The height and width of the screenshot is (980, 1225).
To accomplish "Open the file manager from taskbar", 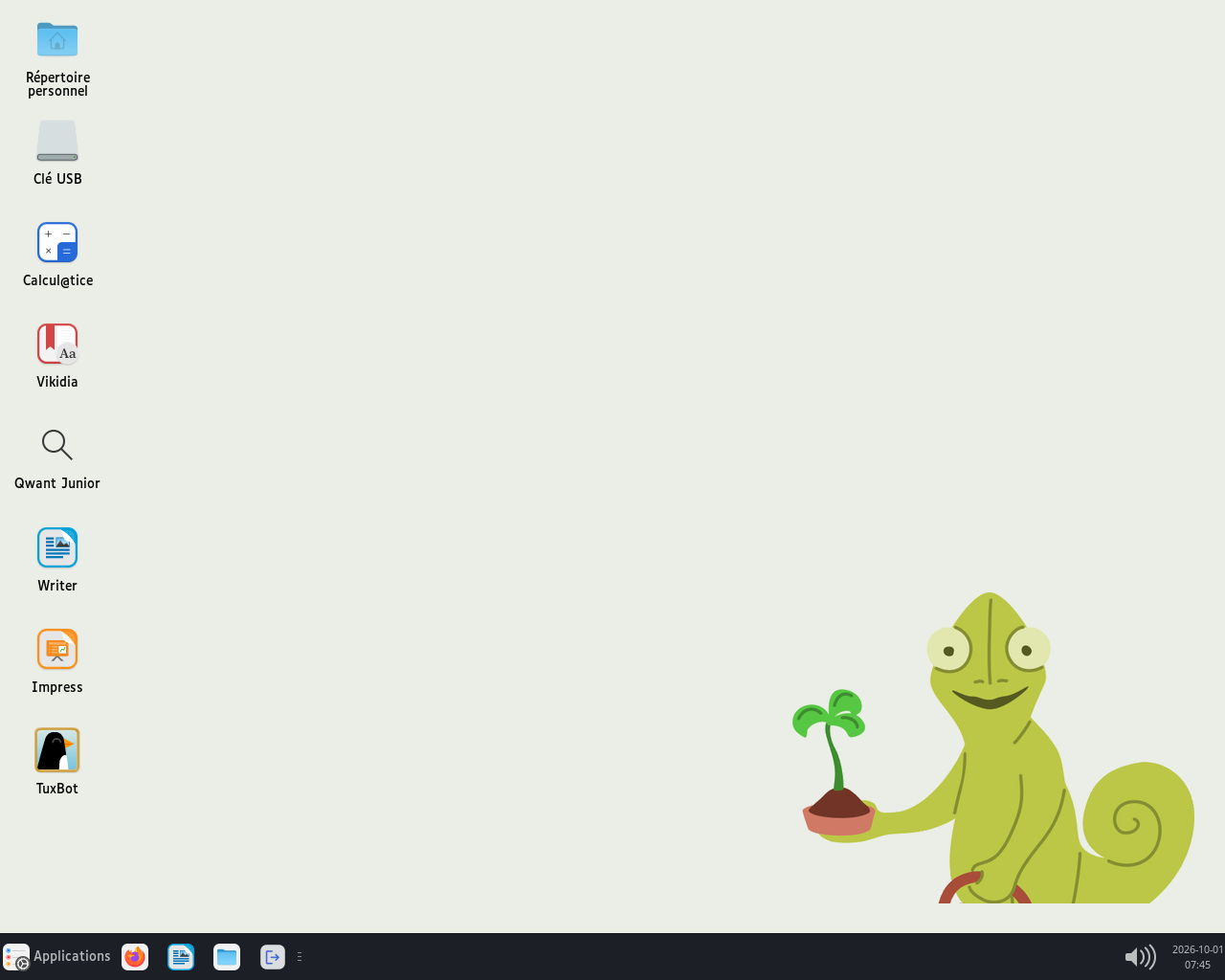I will click(227, 957).
